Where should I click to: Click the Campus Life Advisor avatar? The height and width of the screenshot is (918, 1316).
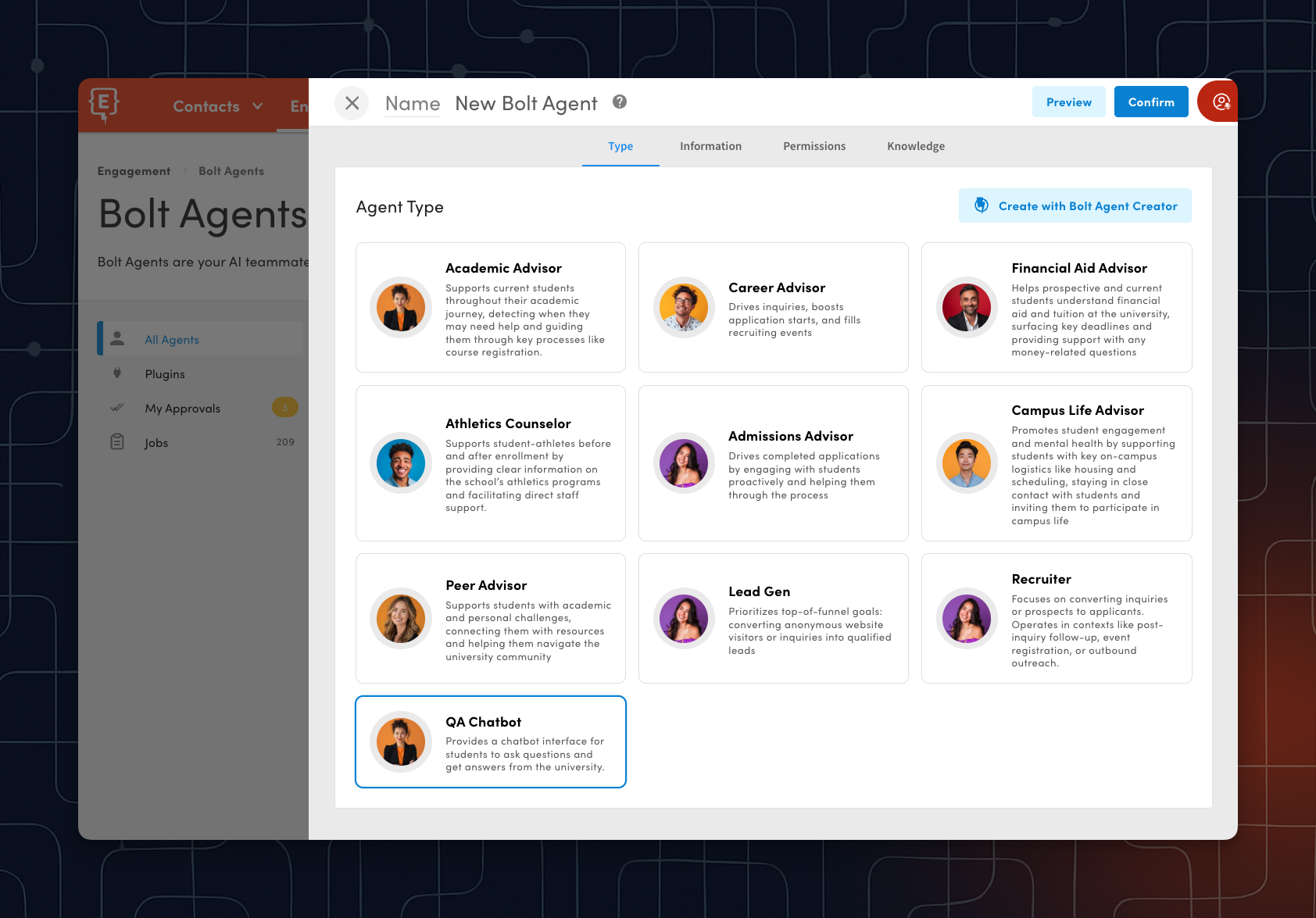[967, 463]
